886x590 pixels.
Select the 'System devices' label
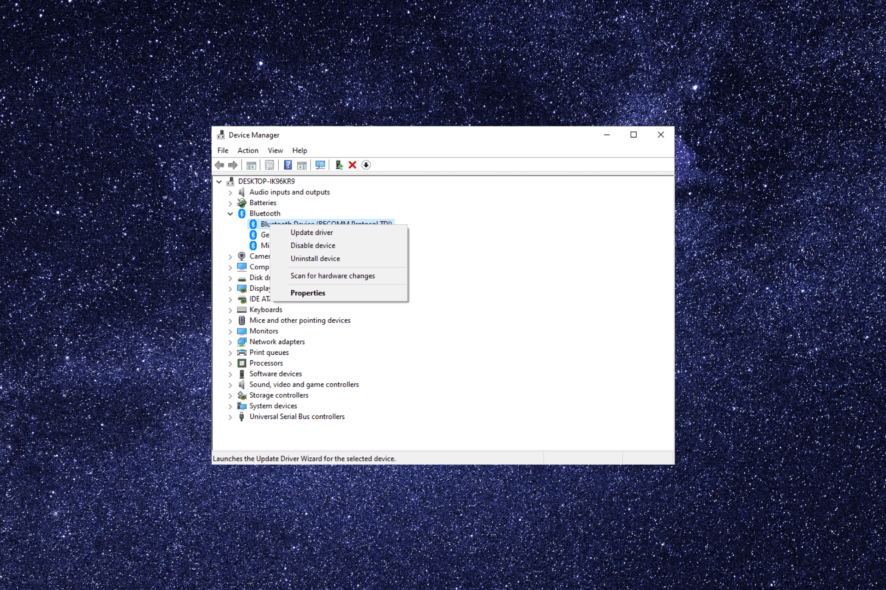point(273,406)
